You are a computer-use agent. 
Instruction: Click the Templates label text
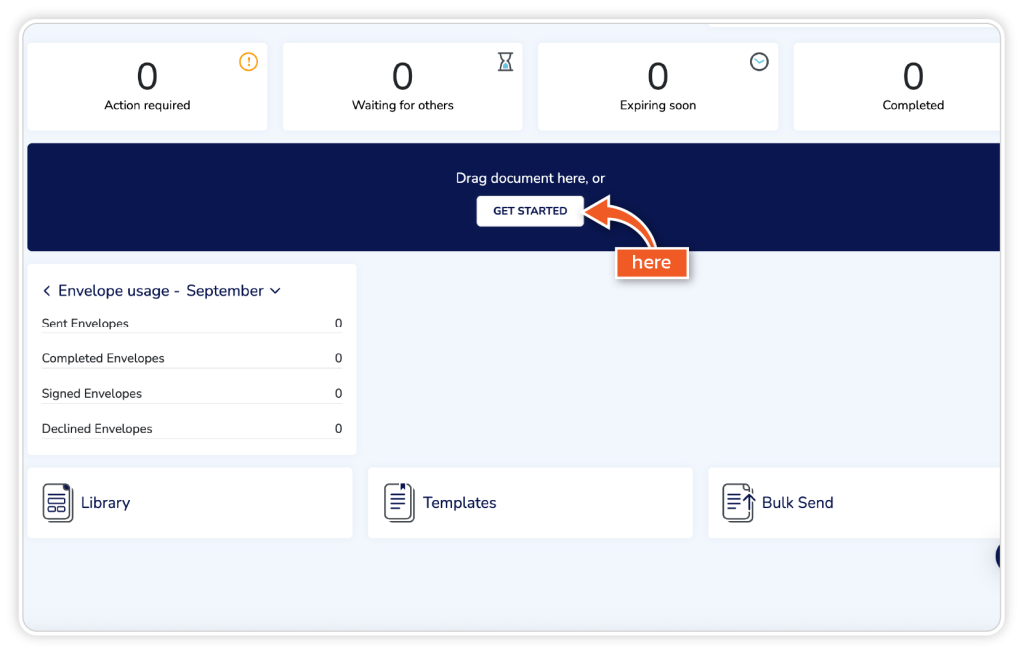tap(459, 503)
